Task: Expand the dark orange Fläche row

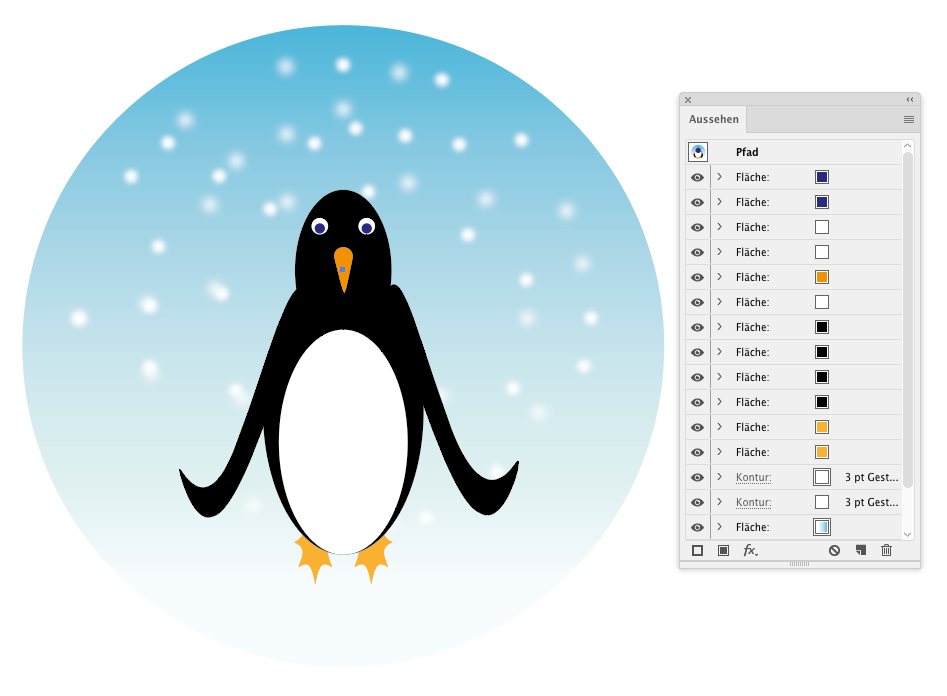Action: 719,277
